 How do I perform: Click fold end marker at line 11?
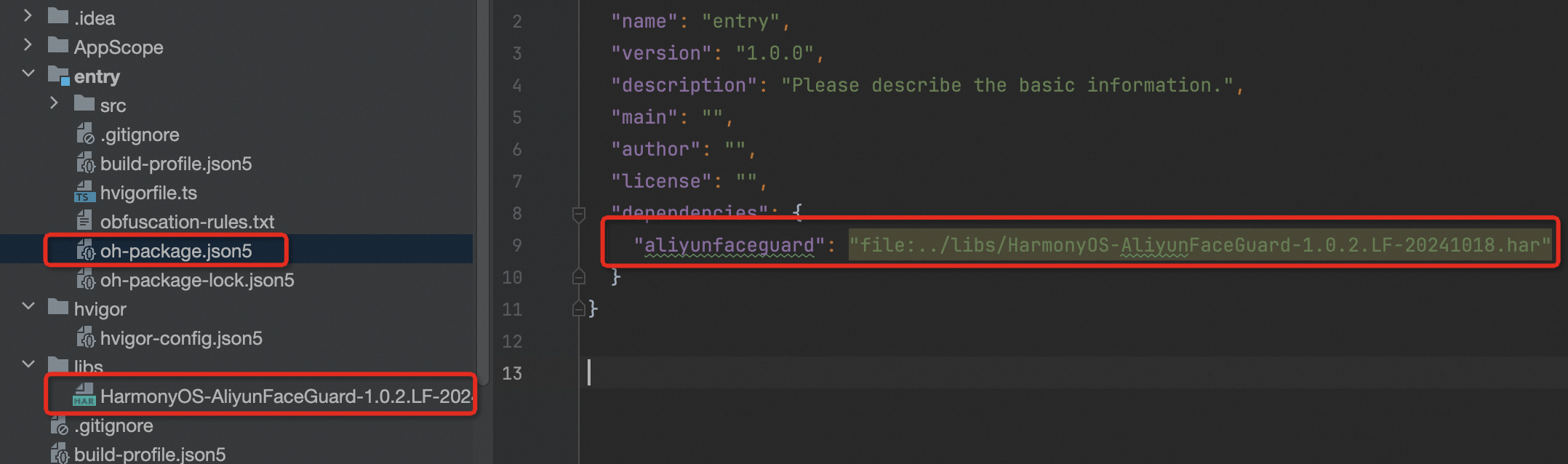[x=579, y=308]
